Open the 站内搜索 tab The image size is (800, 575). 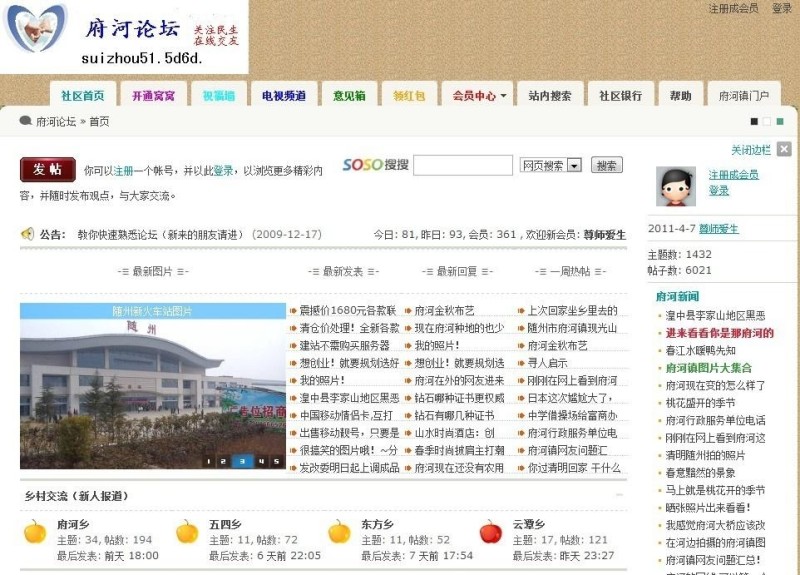549,95
